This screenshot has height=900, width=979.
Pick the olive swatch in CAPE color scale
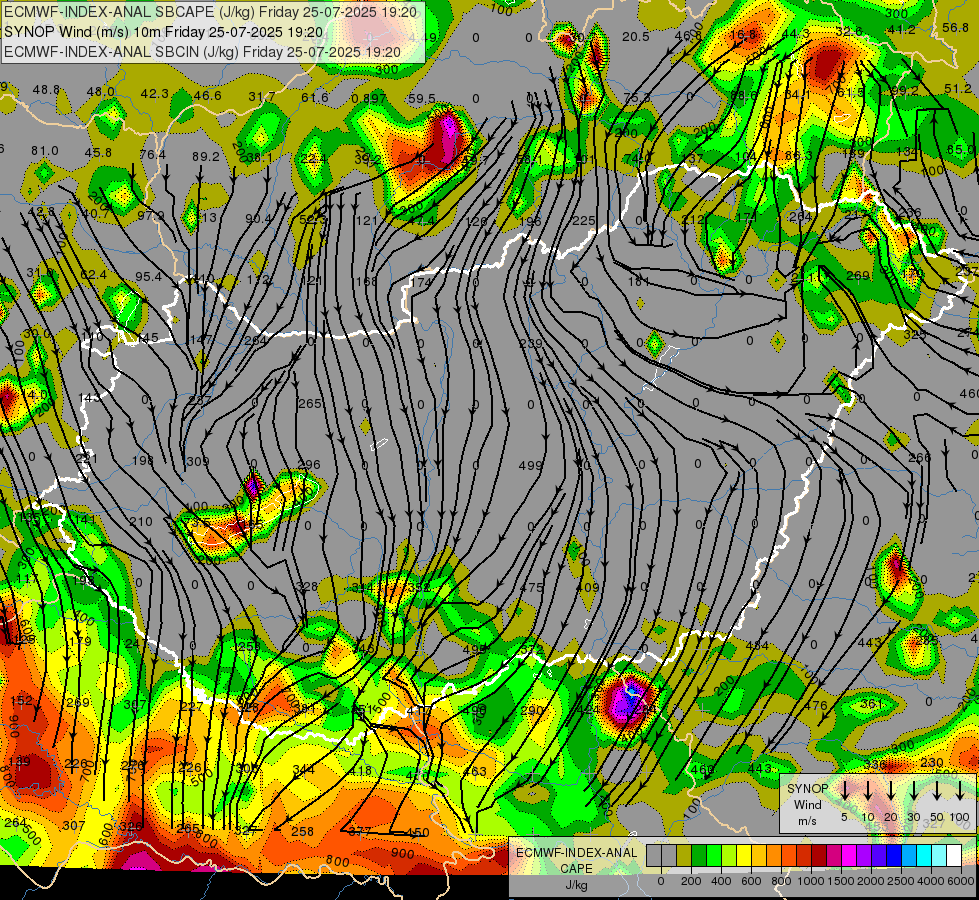(684, 855)
